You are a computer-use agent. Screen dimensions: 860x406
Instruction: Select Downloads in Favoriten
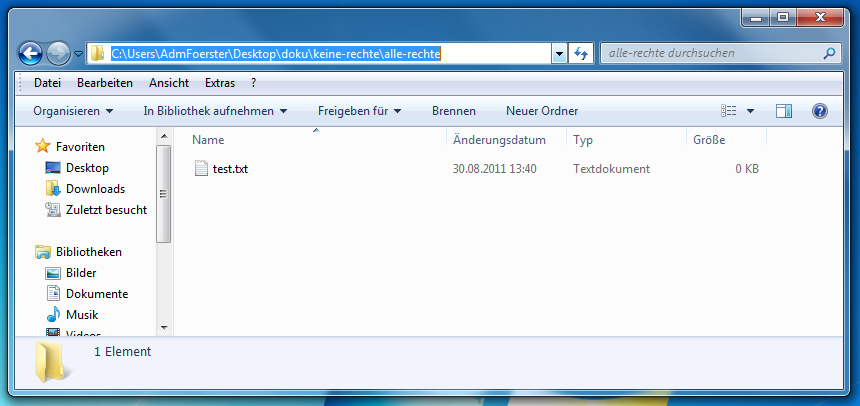tap(95, 189)
